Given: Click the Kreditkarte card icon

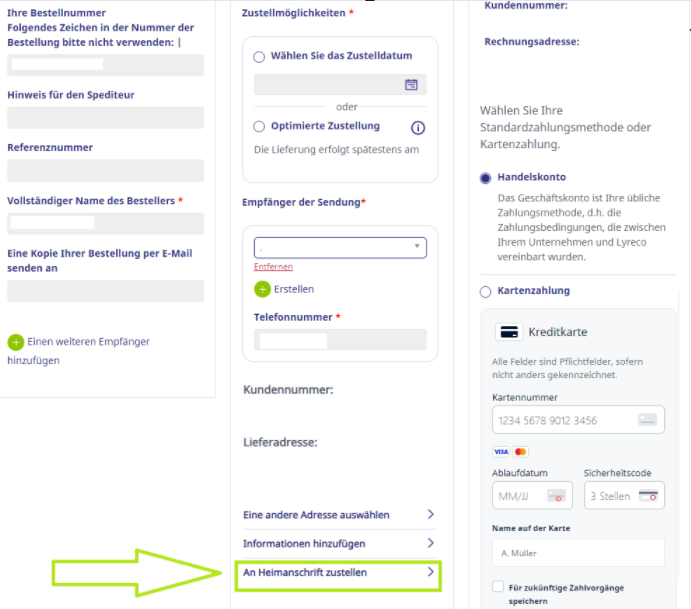Looking at the screenshot, I should pyautogui.click(x=509, y=332).
